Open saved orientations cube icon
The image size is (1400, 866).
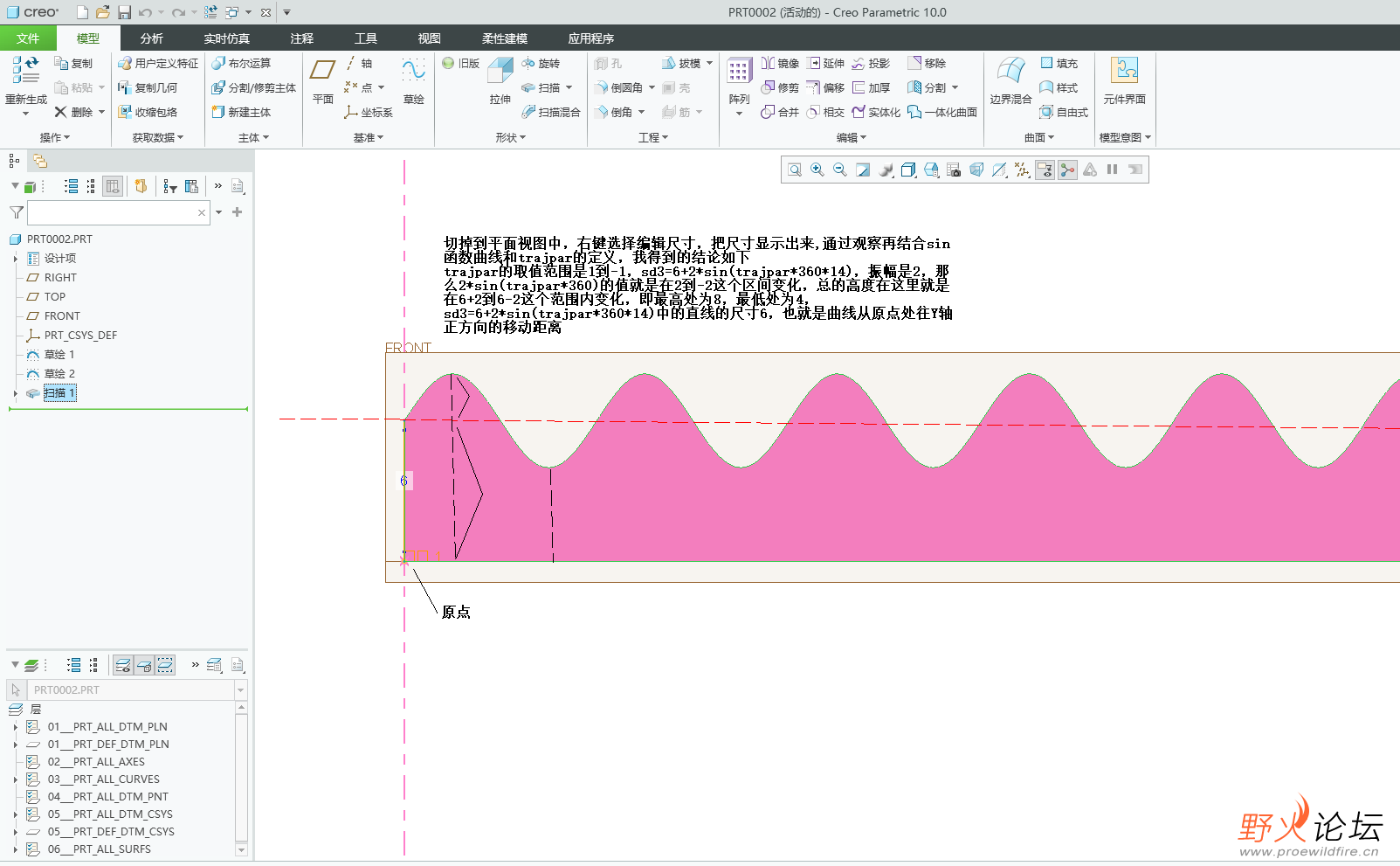pos(908,170)
